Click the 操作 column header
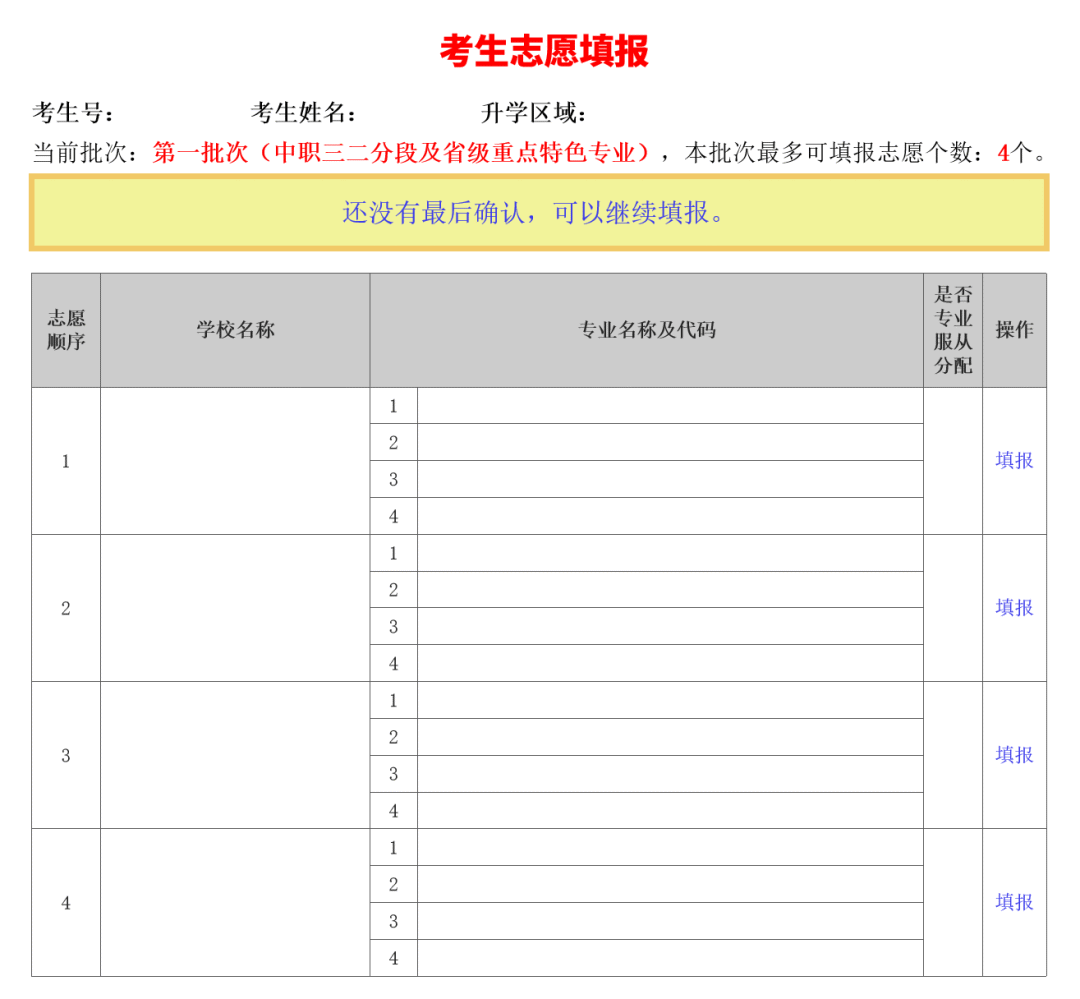1080x999 pixels. [1014, 330]
